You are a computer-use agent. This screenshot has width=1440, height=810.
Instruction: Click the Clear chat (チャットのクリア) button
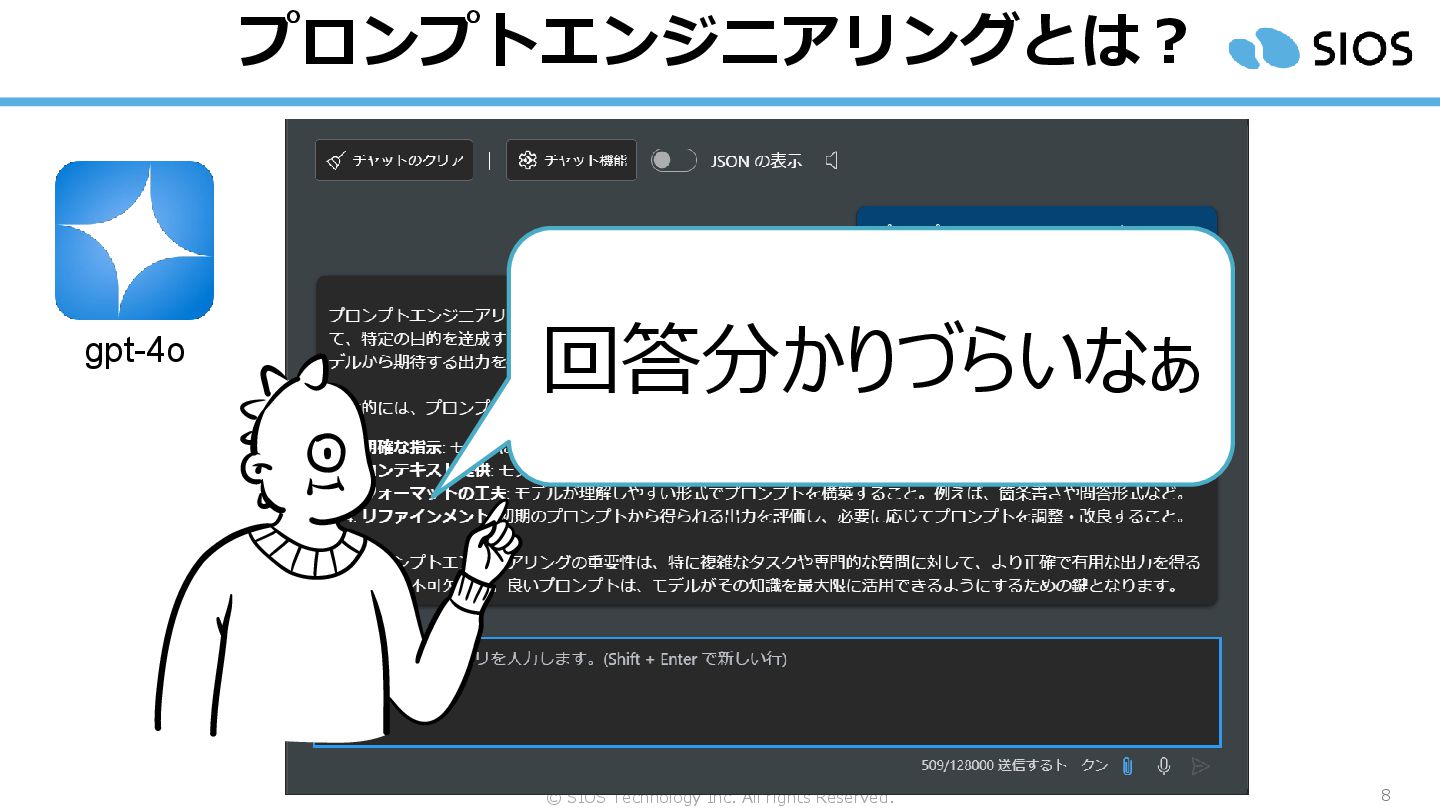point(394,160)
